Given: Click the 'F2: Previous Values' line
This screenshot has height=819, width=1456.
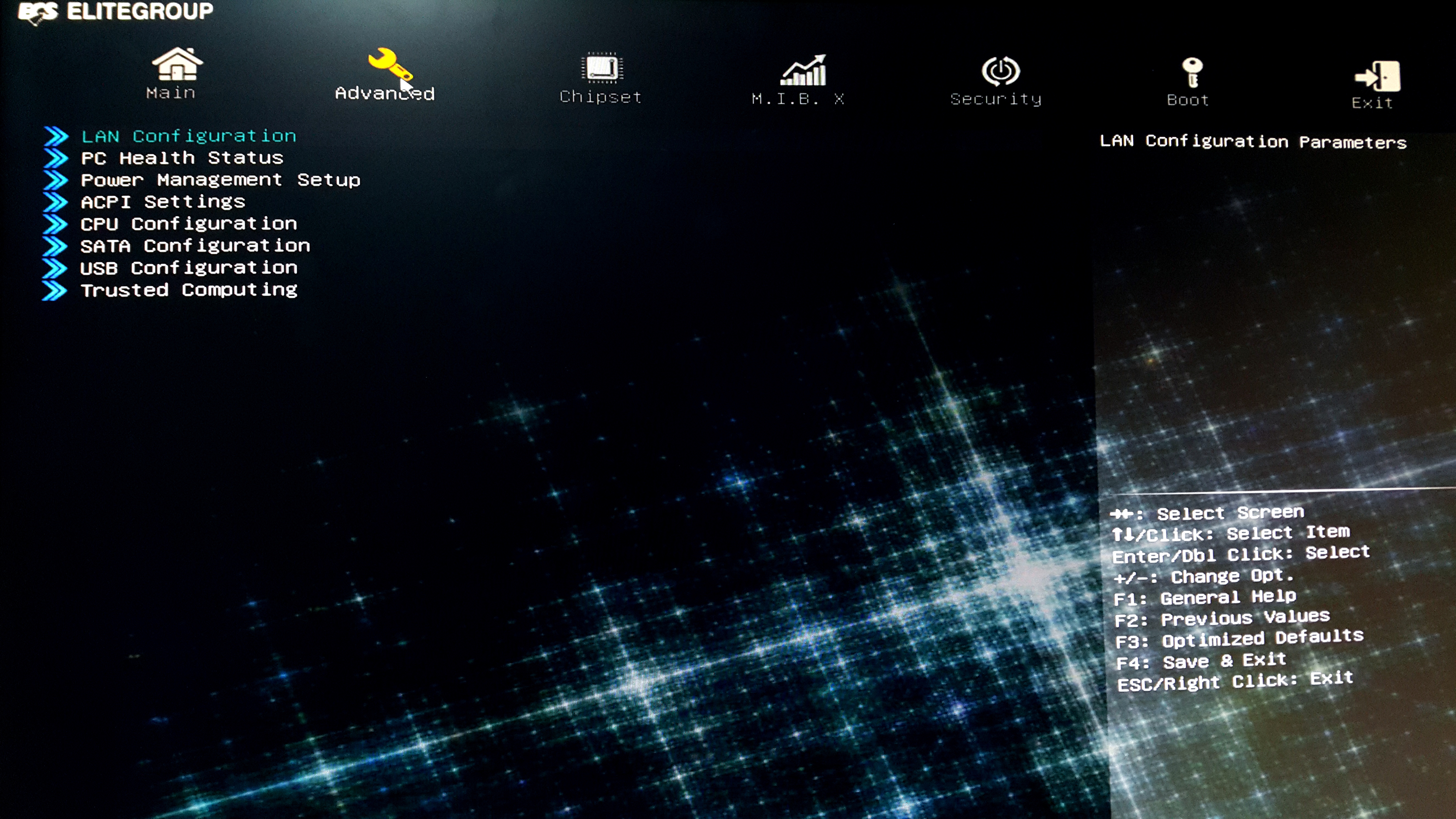Looking at the screenshot, I should [x=1222, y=618].
